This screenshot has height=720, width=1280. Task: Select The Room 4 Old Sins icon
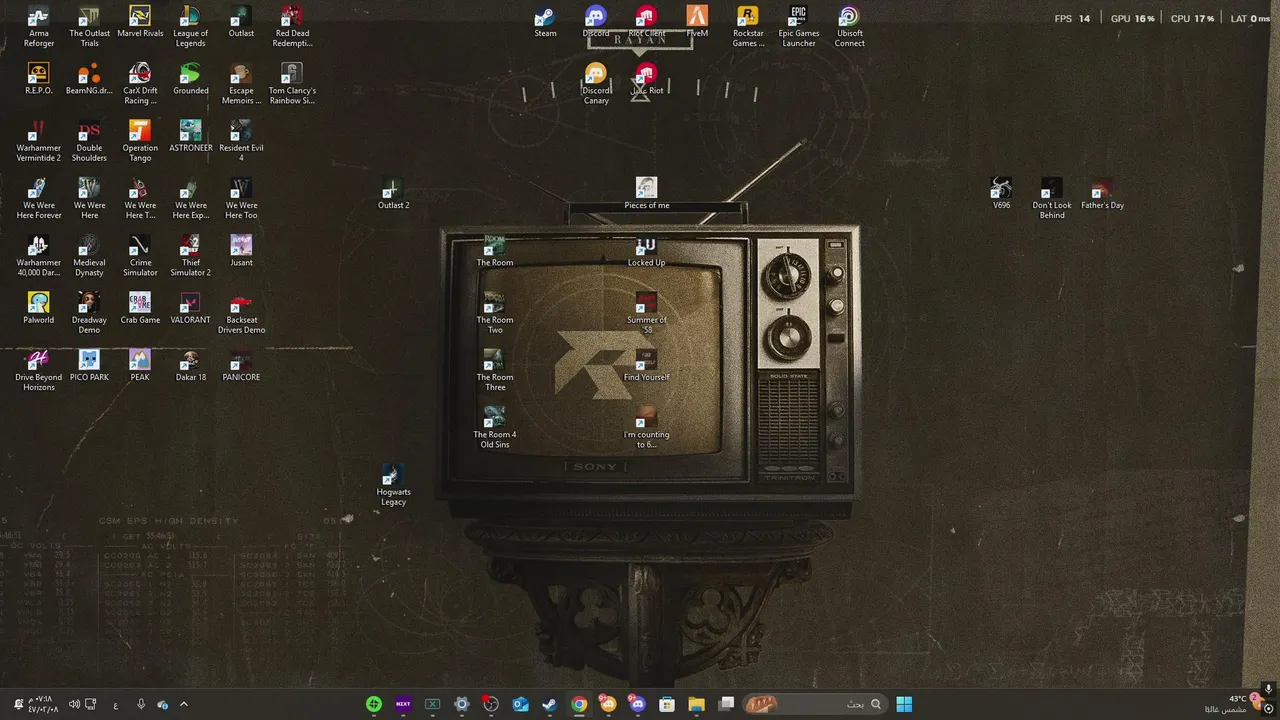pos(495,428)
